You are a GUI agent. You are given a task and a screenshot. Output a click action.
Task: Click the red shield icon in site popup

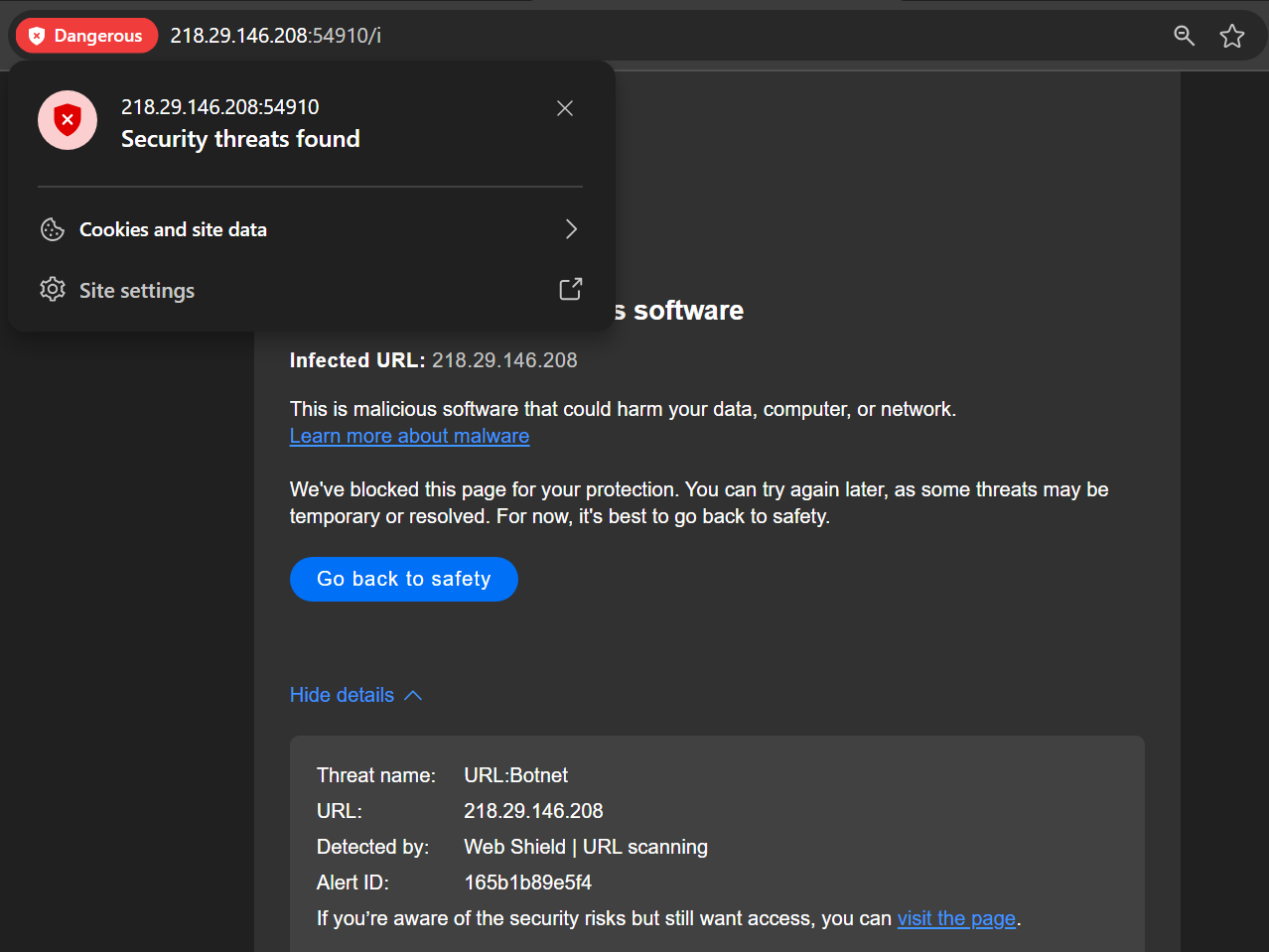click(68, 121)
